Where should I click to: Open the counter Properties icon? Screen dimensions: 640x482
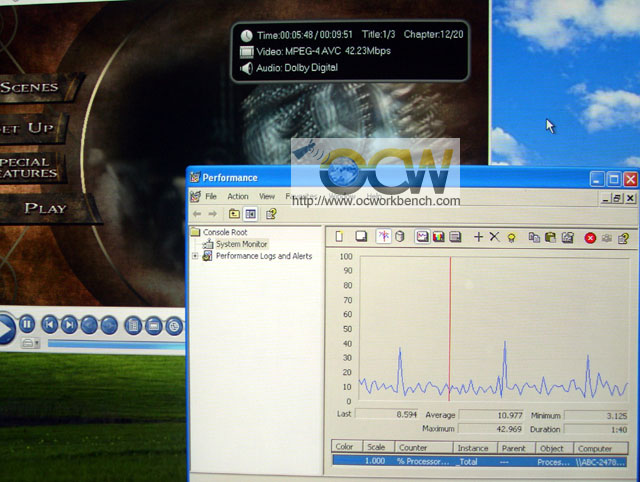click(568, 237)
